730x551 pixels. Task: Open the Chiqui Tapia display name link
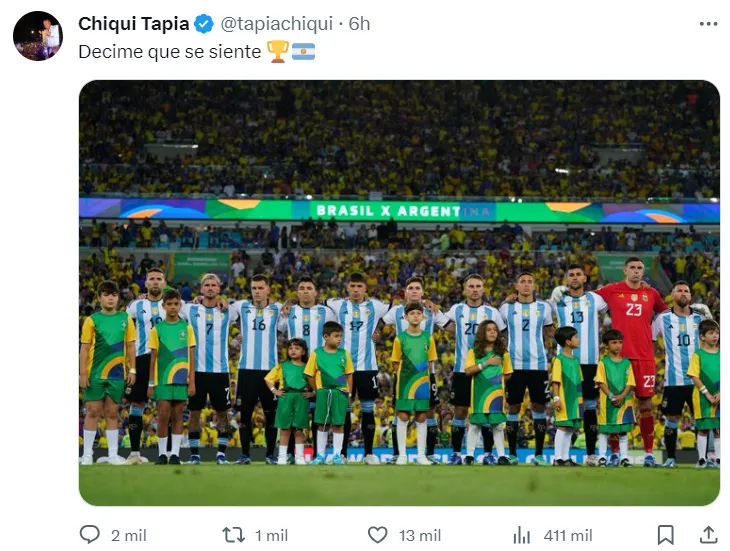click(x=133, y=23)
